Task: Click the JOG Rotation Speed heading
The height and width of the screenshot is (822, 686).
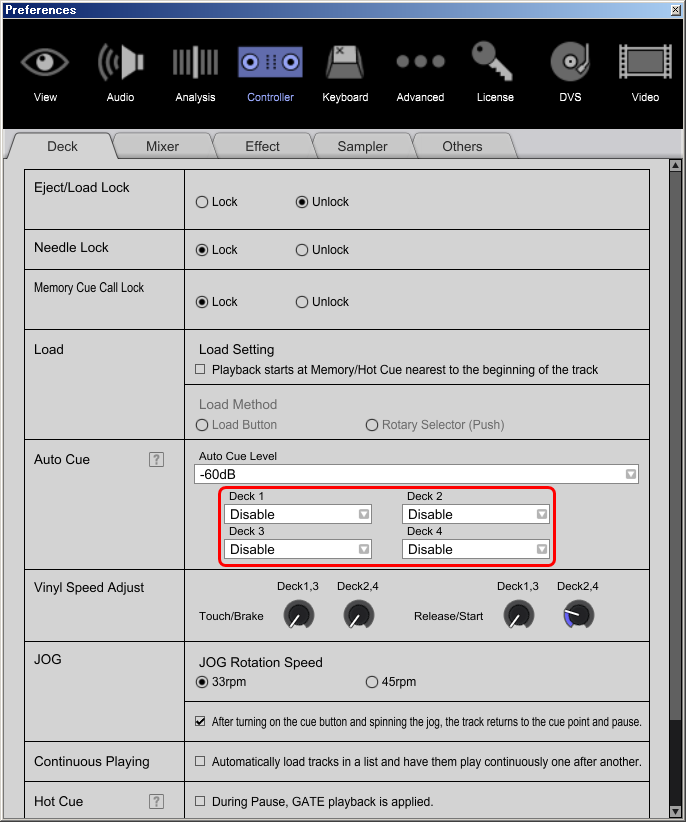Action: pyautogui.click(x=260, y=663)
